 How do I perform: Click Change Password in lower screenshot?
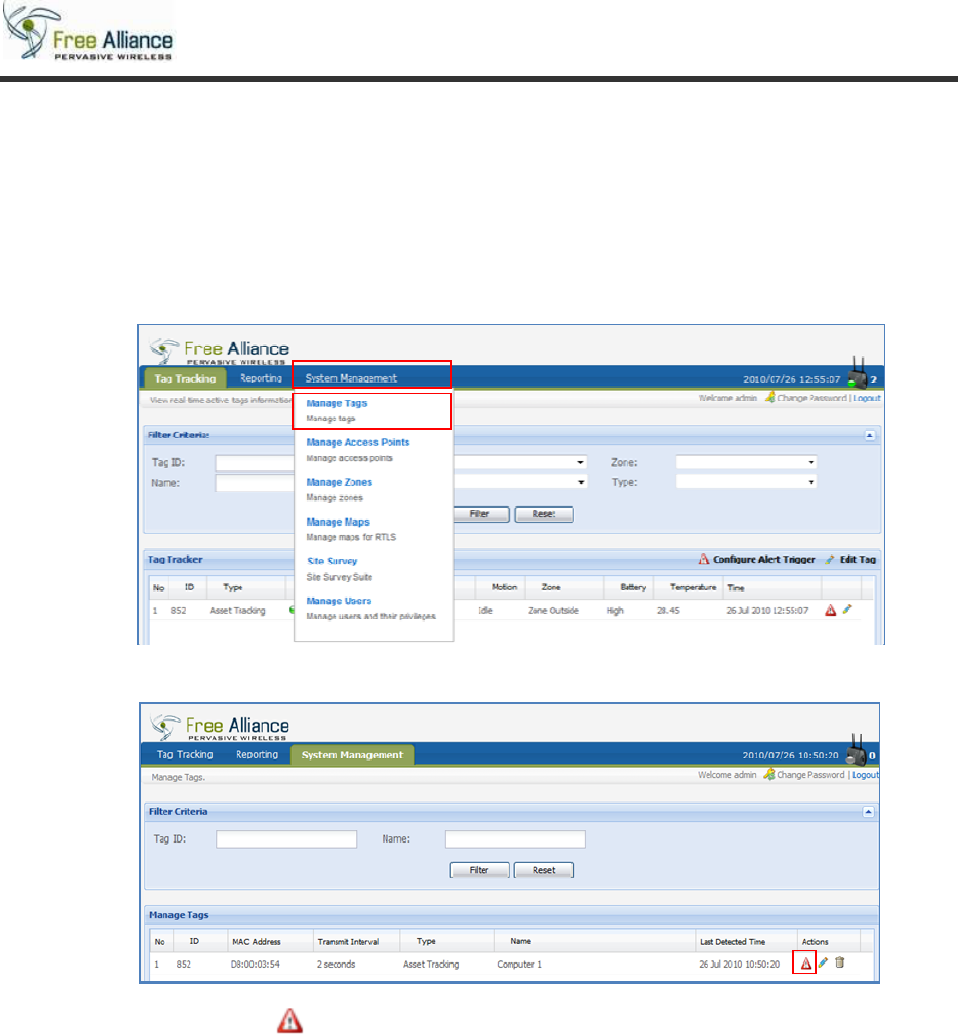click(810, 775)
